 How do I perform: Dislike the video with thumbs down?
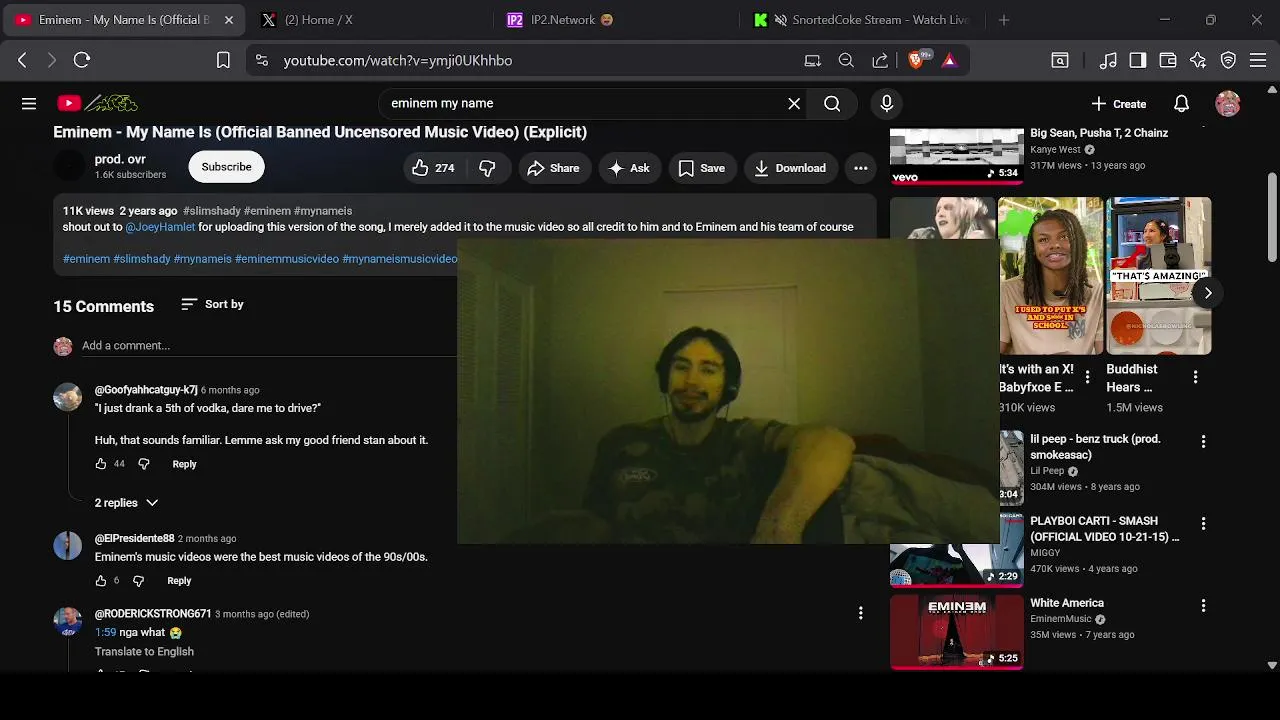(x=488, y=168)
